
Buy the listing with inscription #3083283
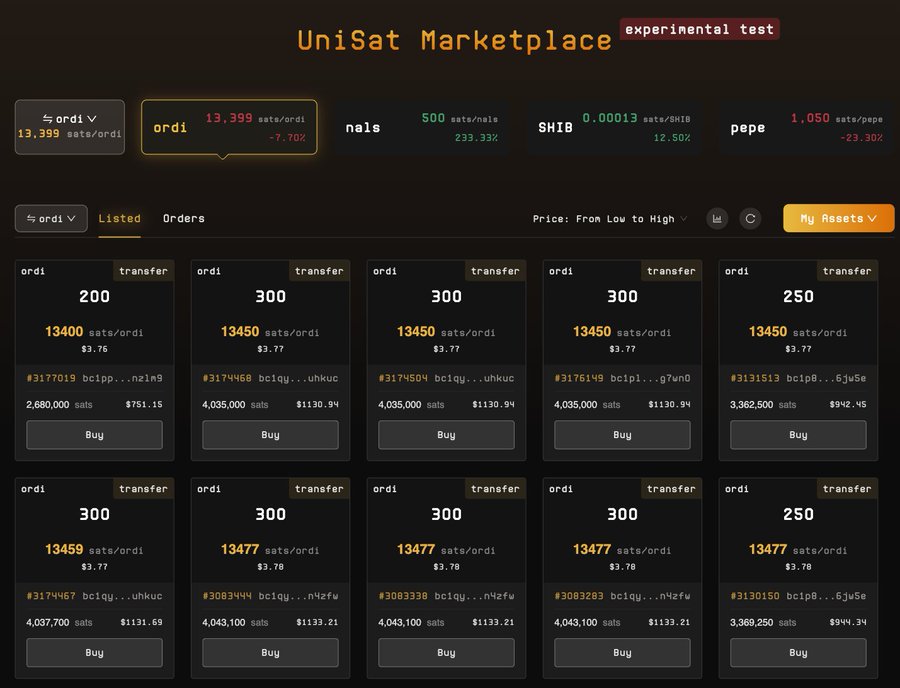[x=622, y=652]
